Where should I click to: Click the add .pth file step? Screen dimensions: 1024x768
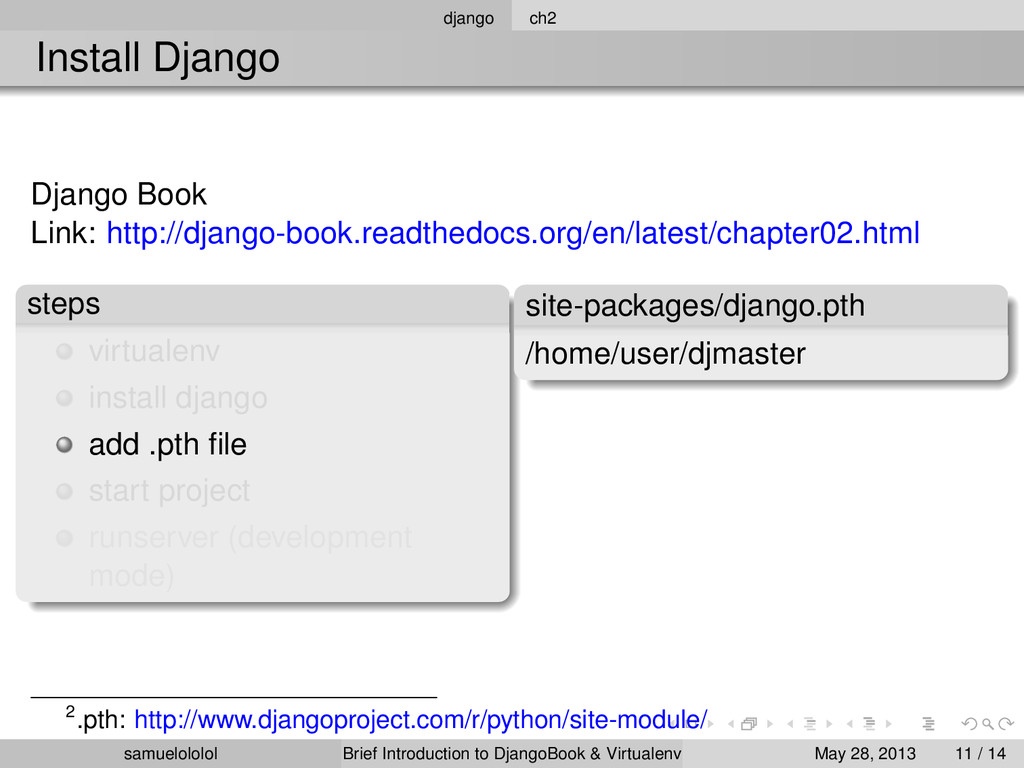point(168,445)
